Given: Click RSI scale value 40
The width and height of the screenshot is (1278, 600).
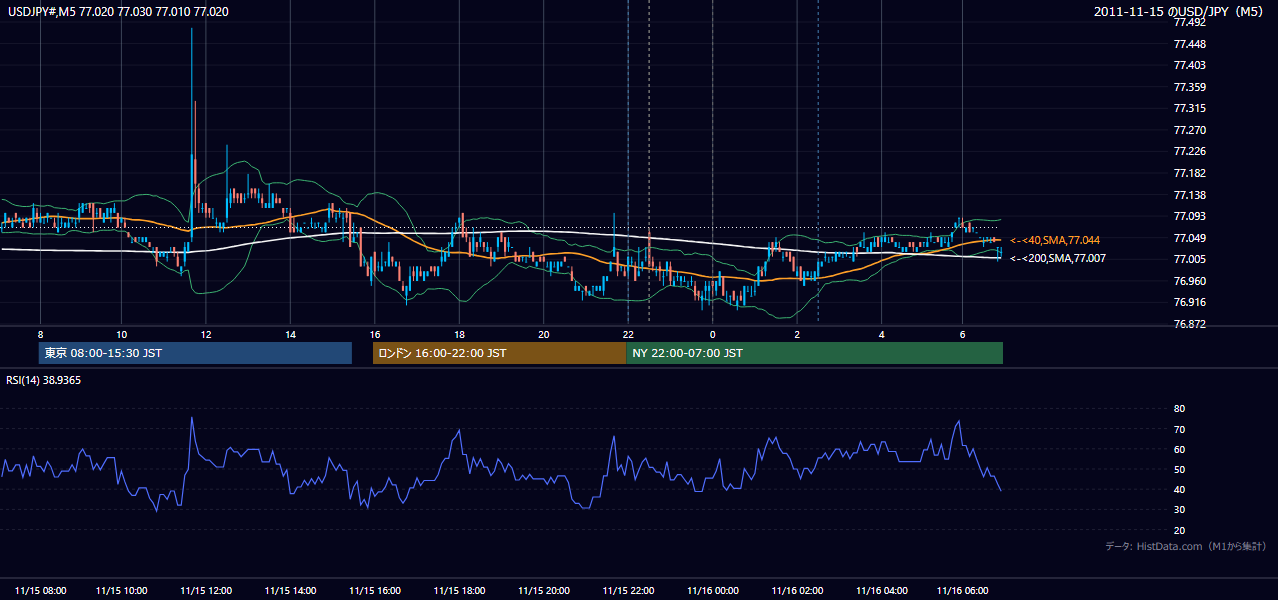Looking at the screenshot, I should point(1180,489).
